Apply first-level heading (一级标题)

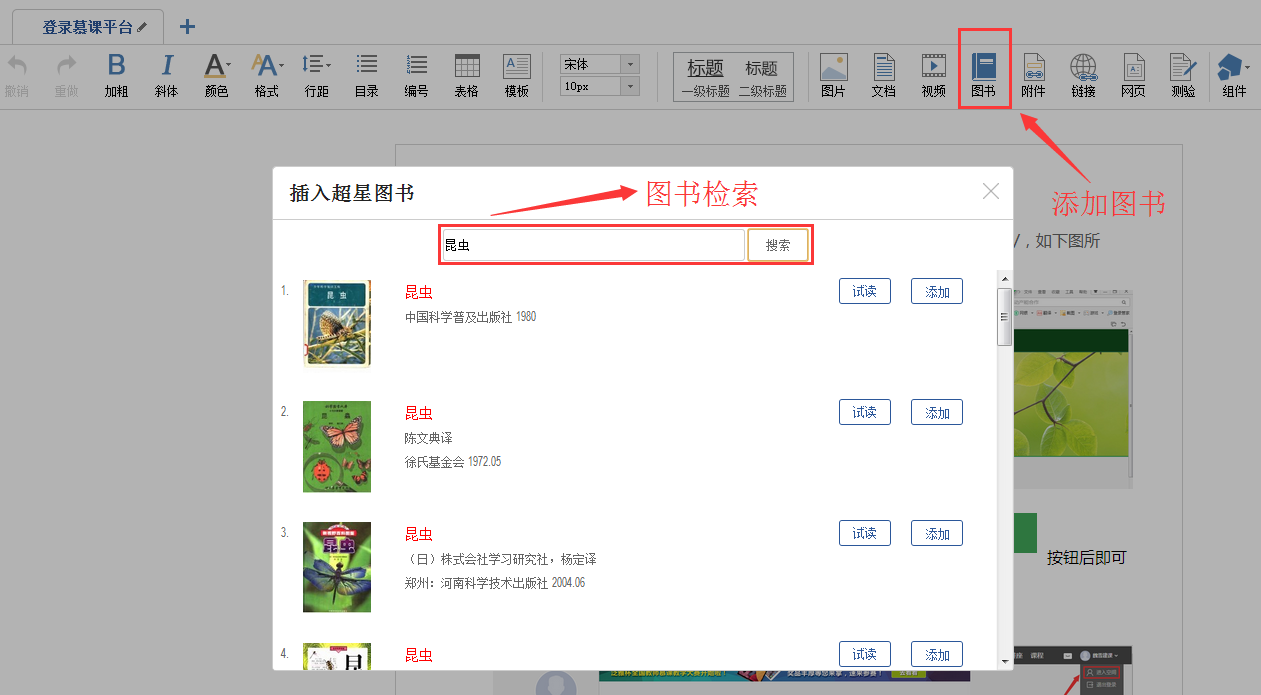[x=706, y=78]
